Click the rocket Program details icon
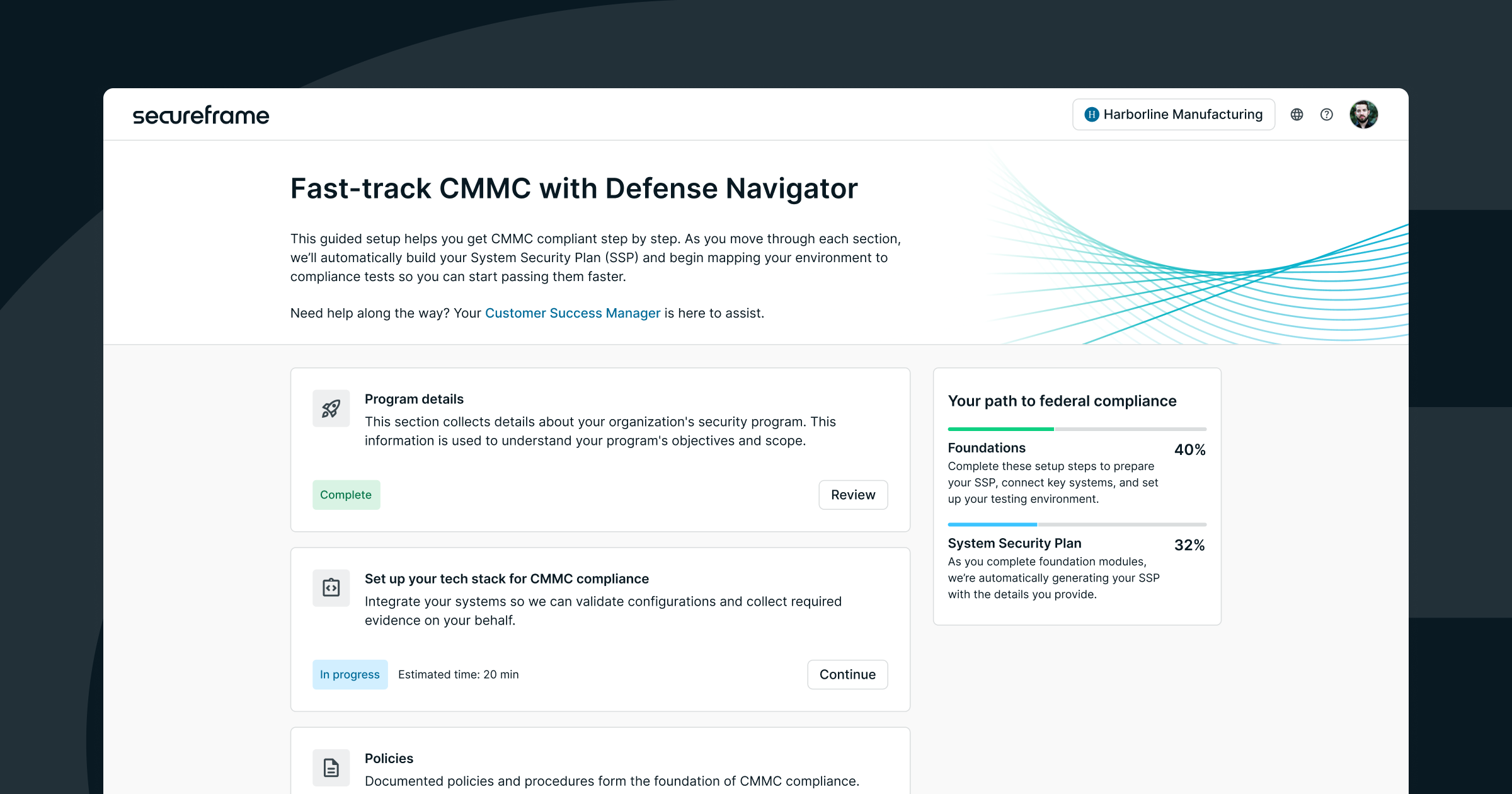The height and width of the screenshot is (794, 1512). (x=331, y=408)
